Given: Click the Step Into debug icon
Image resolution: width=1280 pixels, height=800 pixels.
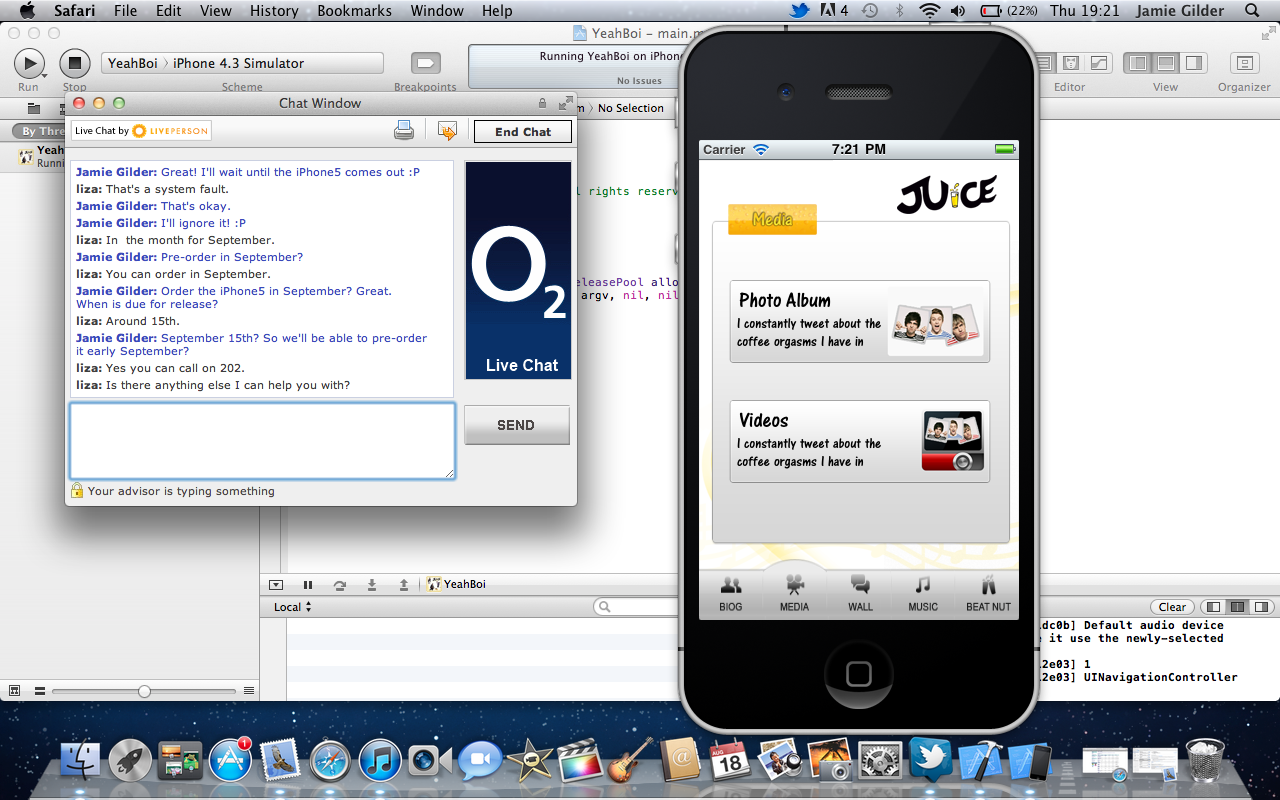Looking at the screenshot, I should (372, 584).
